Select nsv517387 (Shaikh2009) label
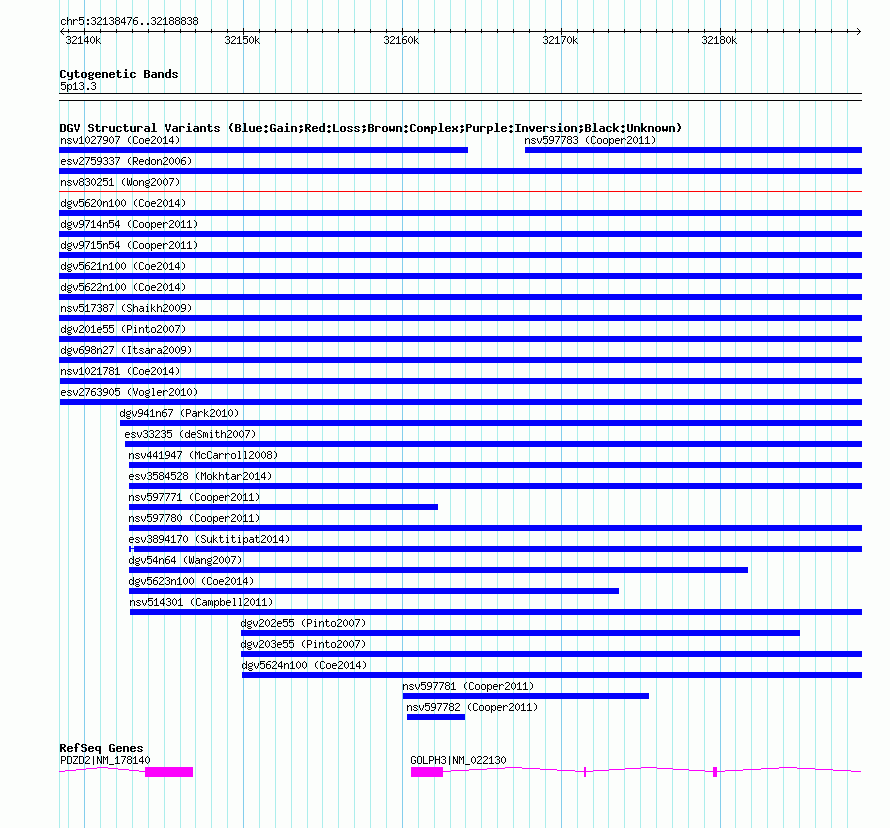 (x=126, y=308)
